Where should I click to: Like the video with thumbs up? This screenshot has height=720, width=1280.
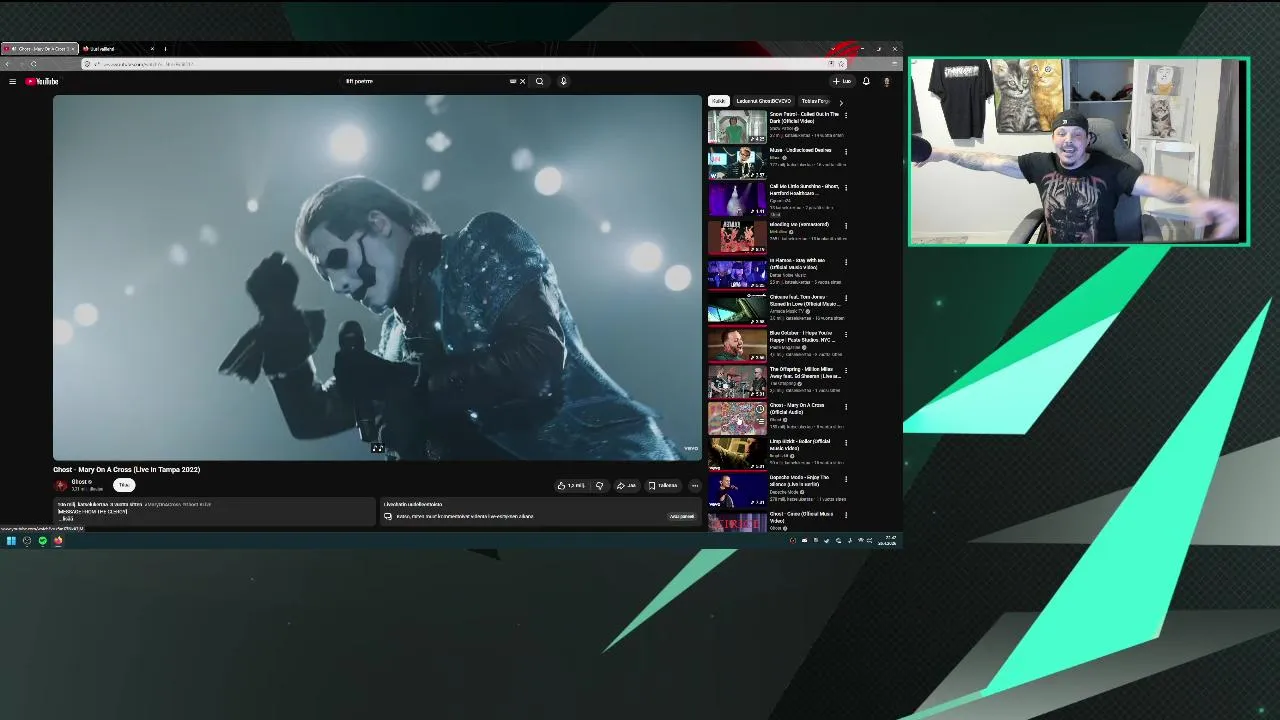[572, 486]
